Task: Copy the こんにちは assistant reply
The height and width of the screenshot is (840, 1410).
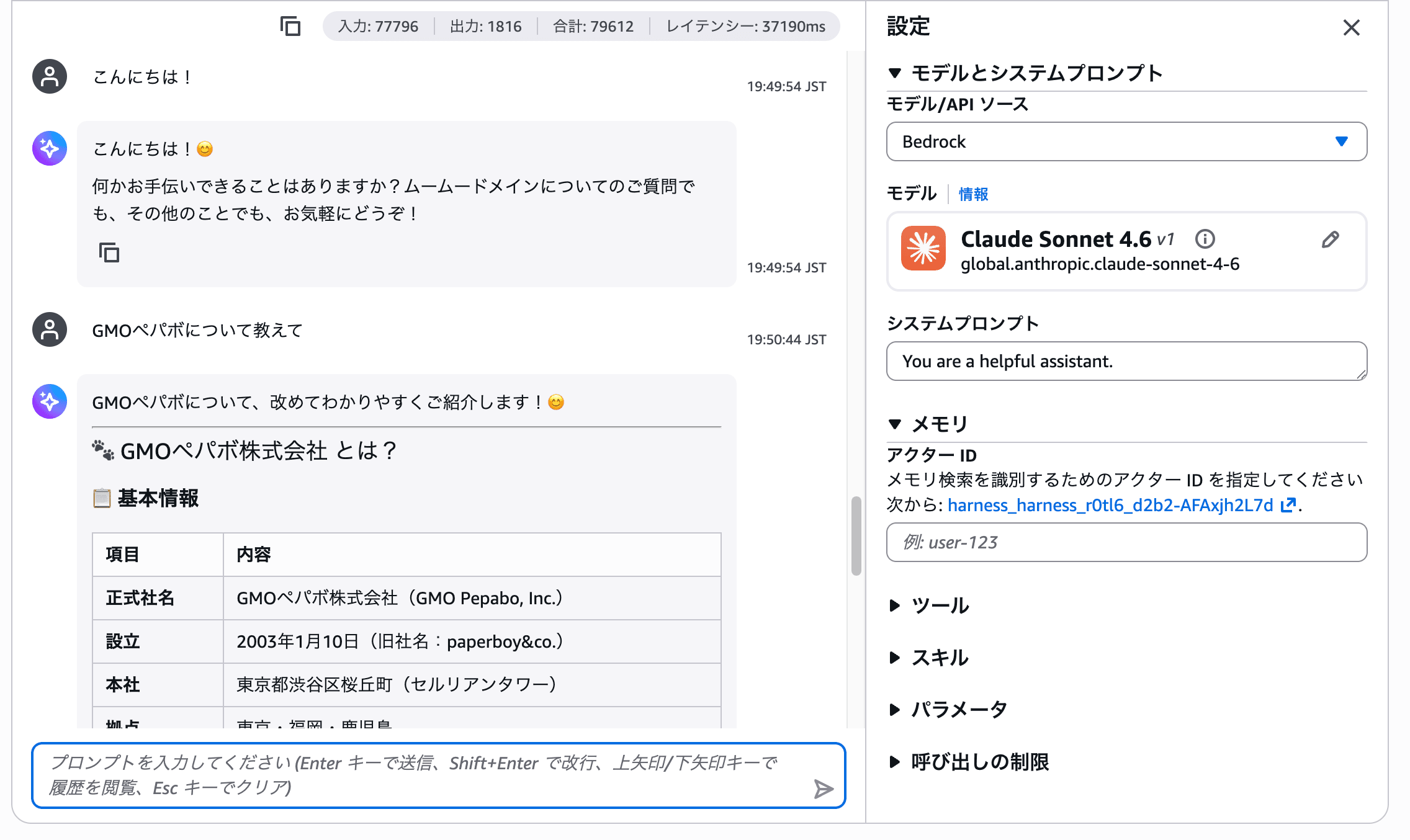Action: (109, 252)
